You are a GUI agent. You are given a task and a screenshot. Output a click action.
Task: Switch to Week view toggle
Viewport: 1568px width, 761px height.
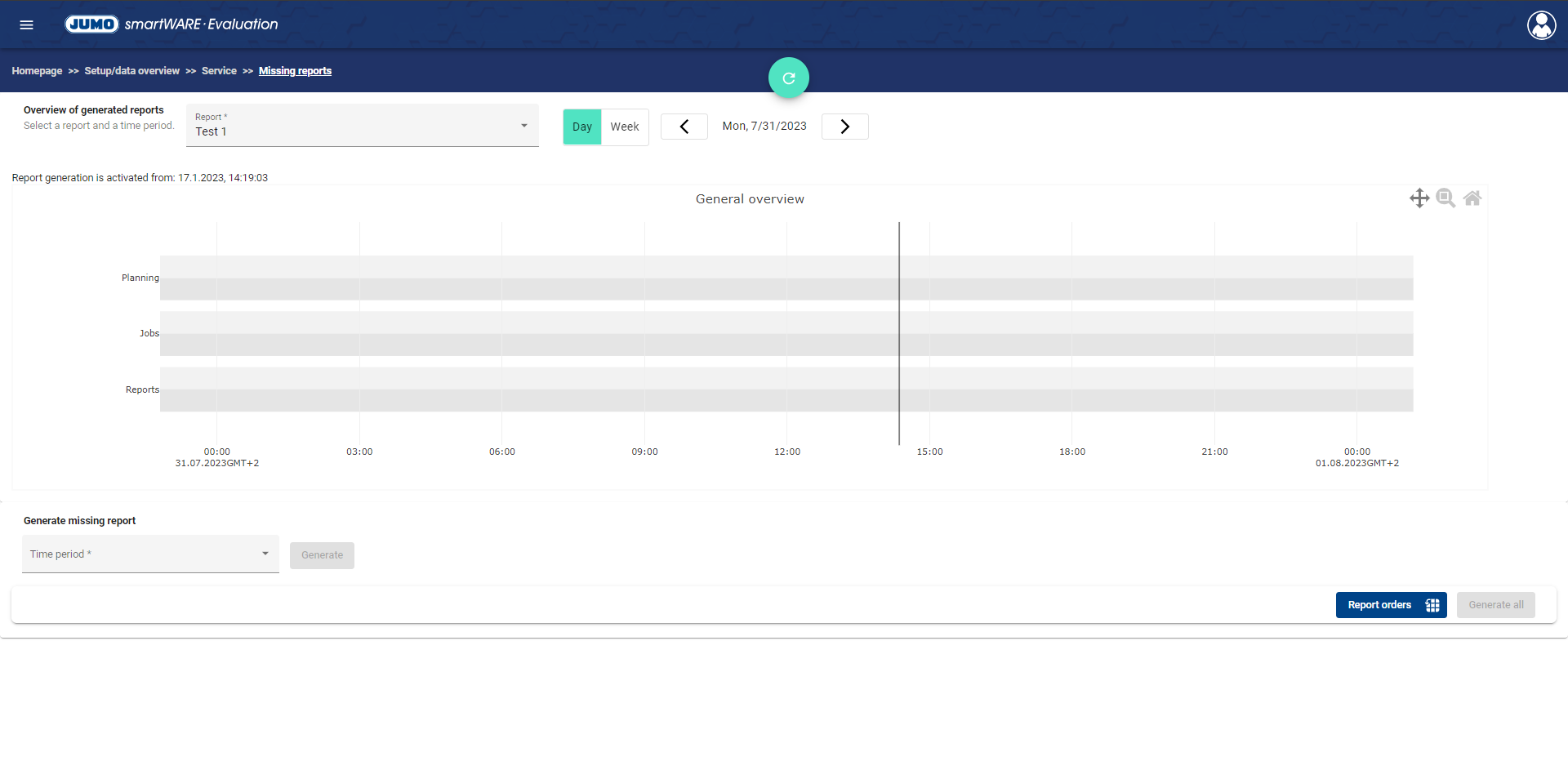(625, 127)
